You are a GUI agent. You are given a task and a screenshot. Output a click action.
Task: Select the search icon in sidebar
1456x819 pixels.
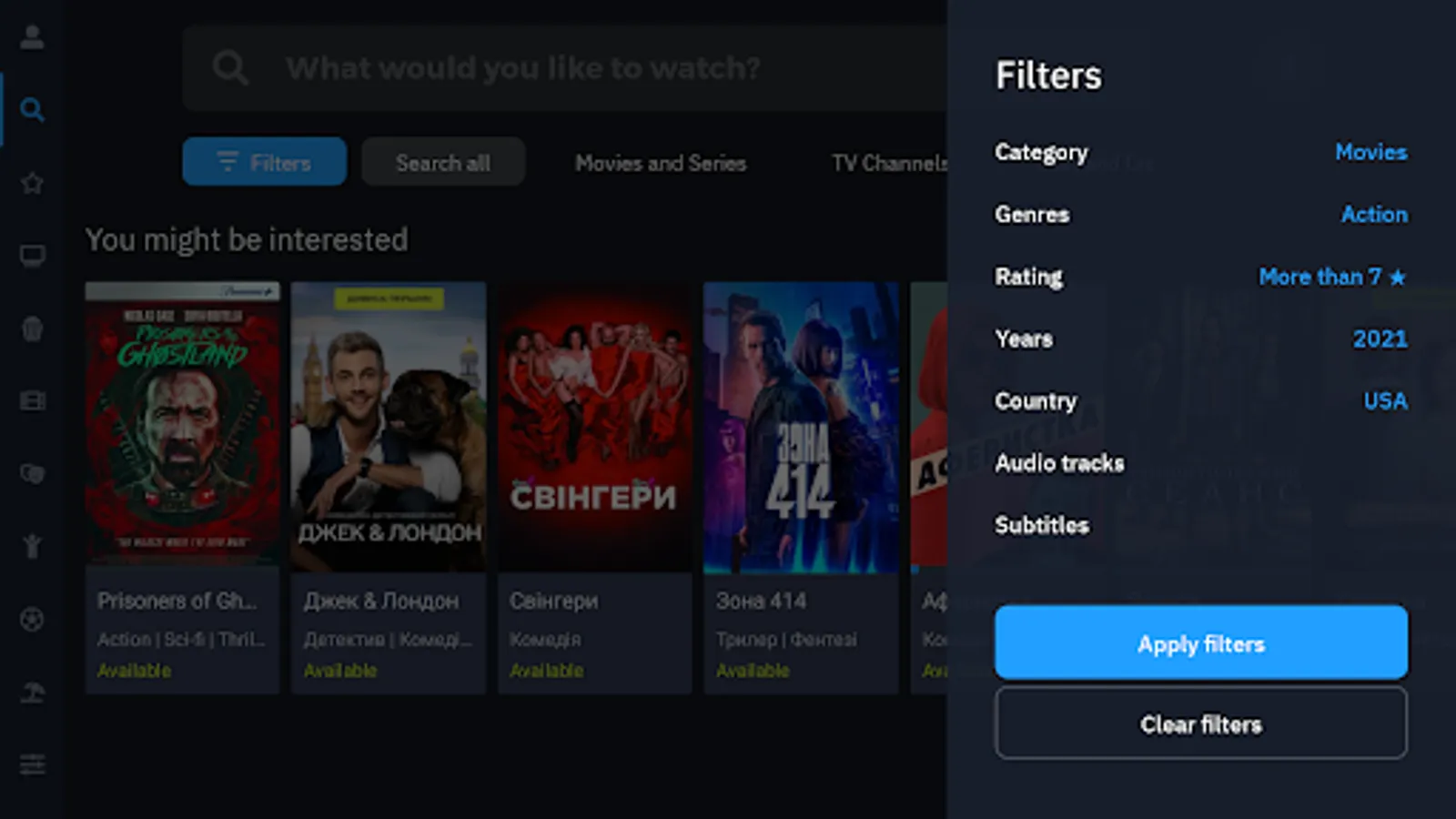tap(32, 110)
